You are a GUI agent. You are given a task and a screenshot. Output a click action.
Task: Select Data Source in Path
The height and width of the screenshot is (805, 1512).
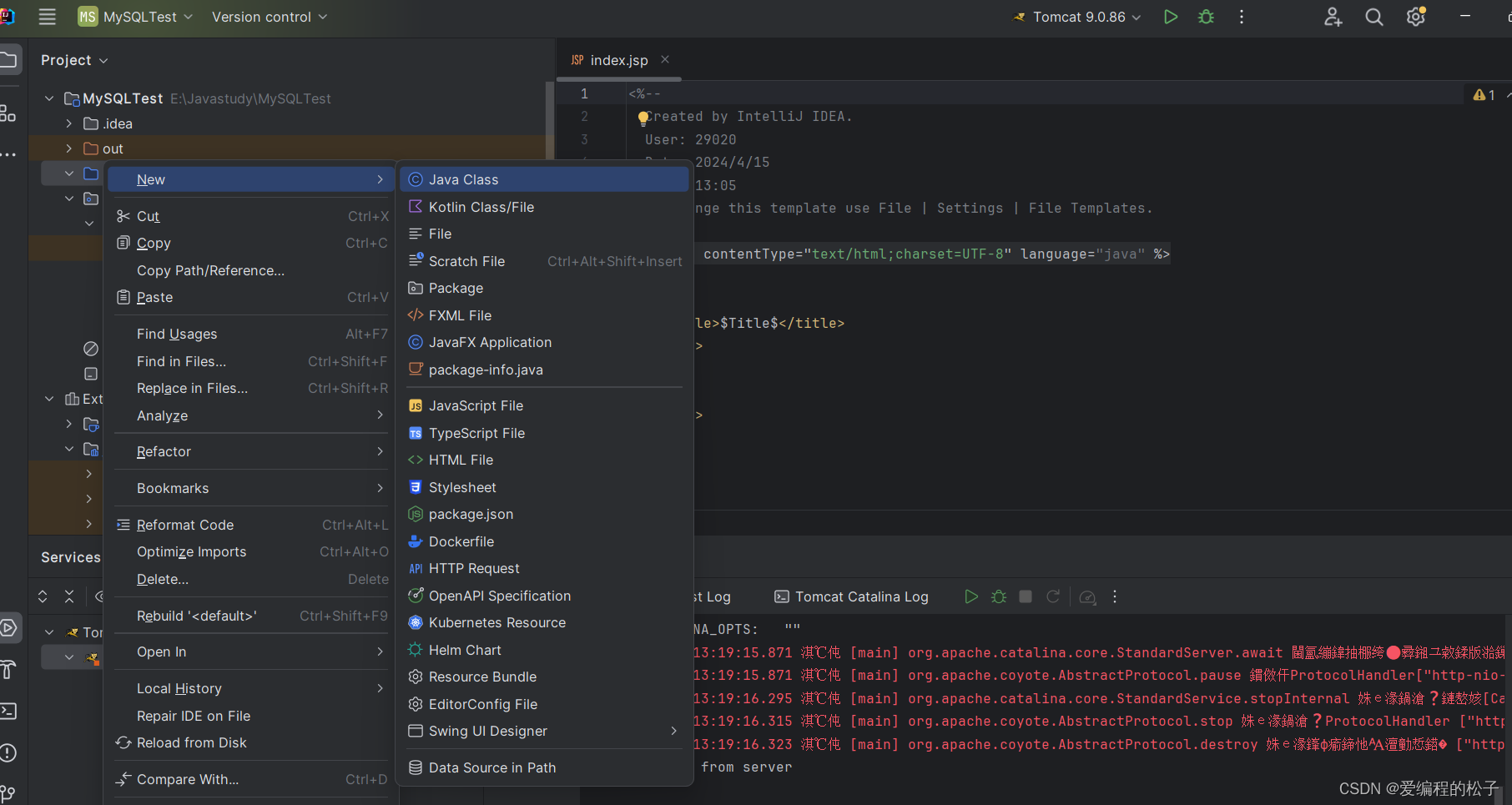point(545,767)
